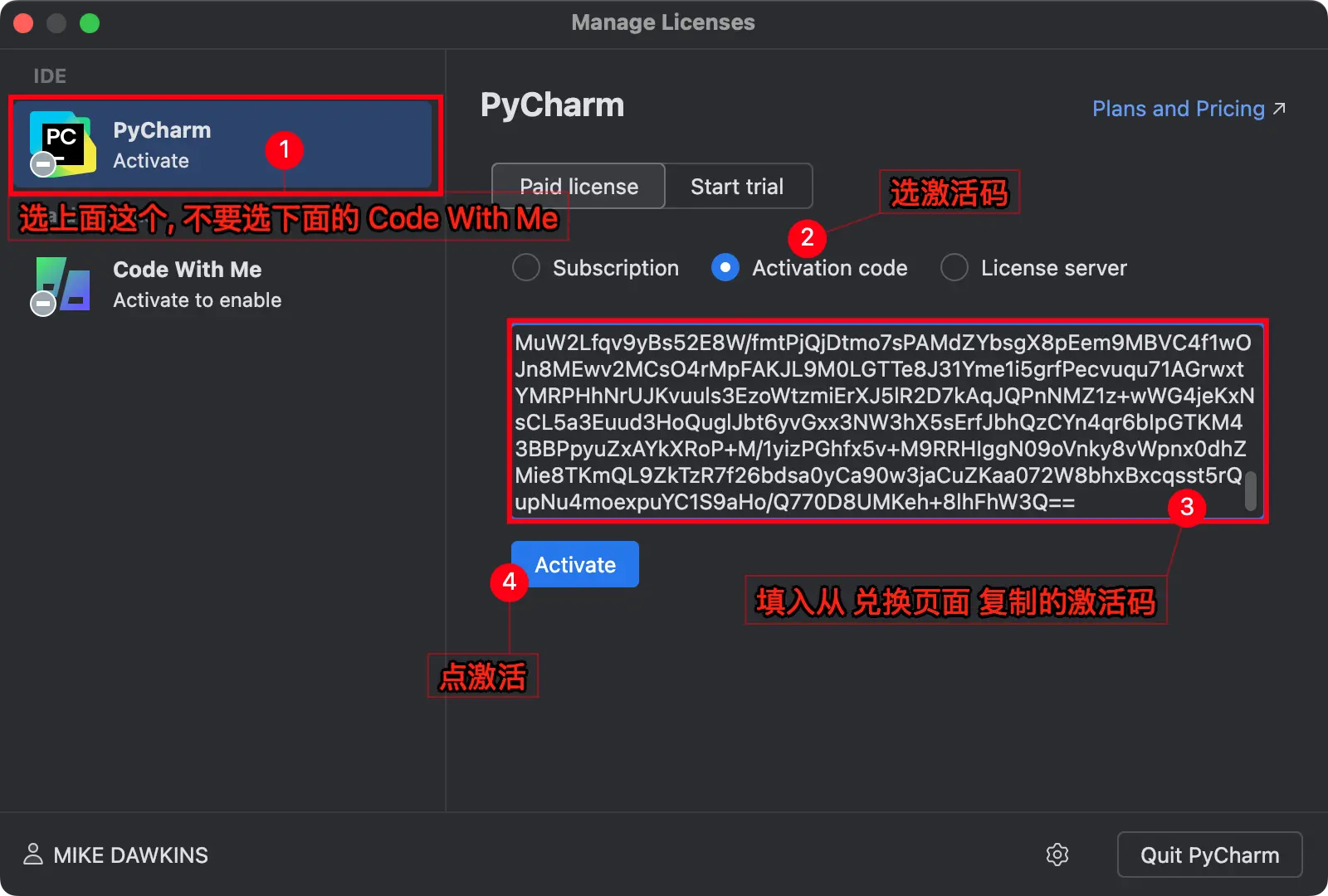Click the green zoom window button
The height and width of the screenshot is (896, 1328).
(x=90, y=23)
